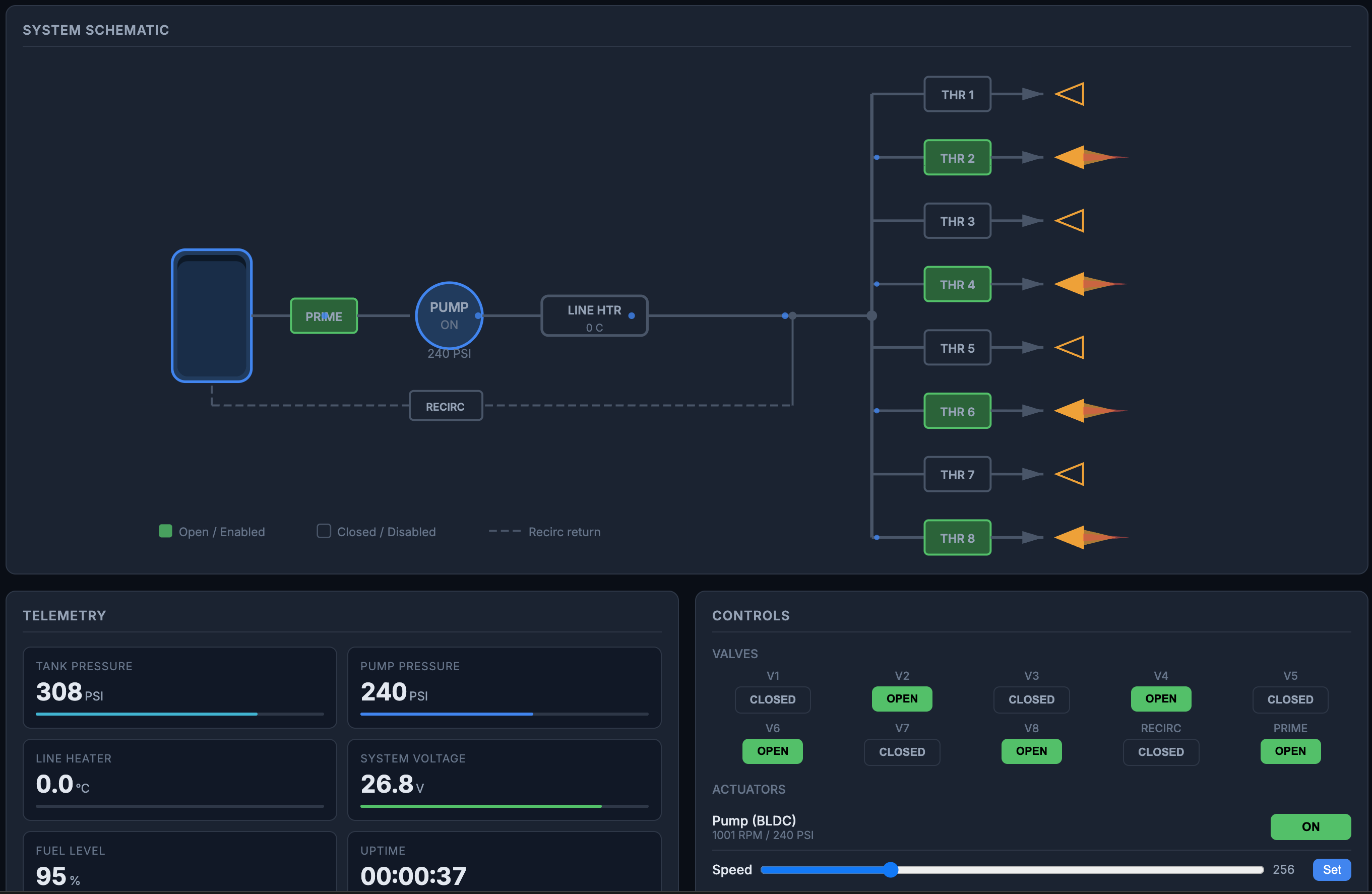Click the PRIME valve in the schematic
Screen dimensions: 1372x894
click(324, 316)
